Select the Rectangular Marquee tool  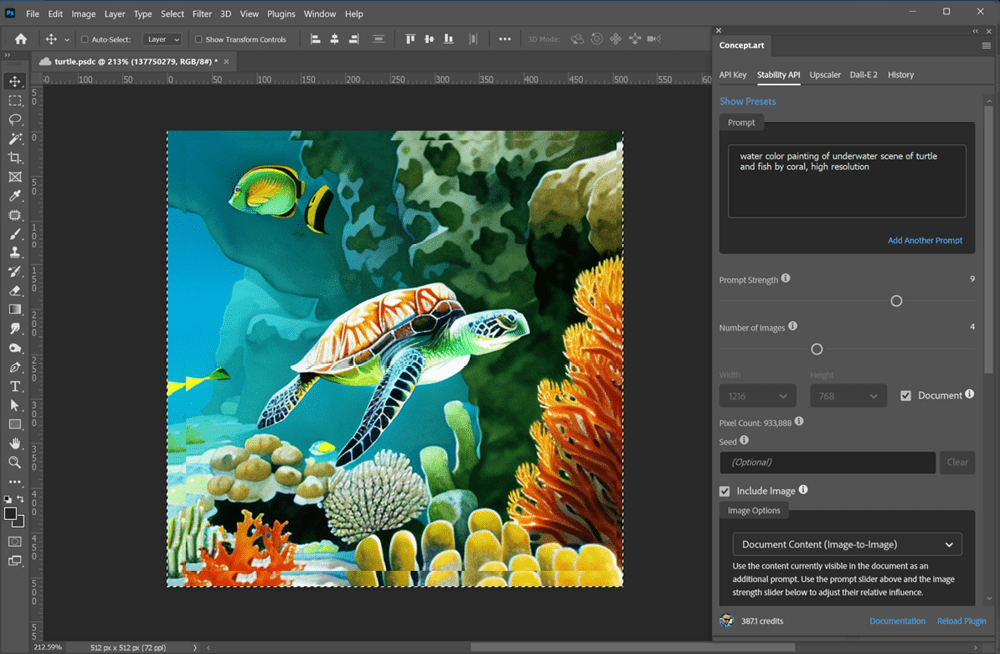point(15,101)
